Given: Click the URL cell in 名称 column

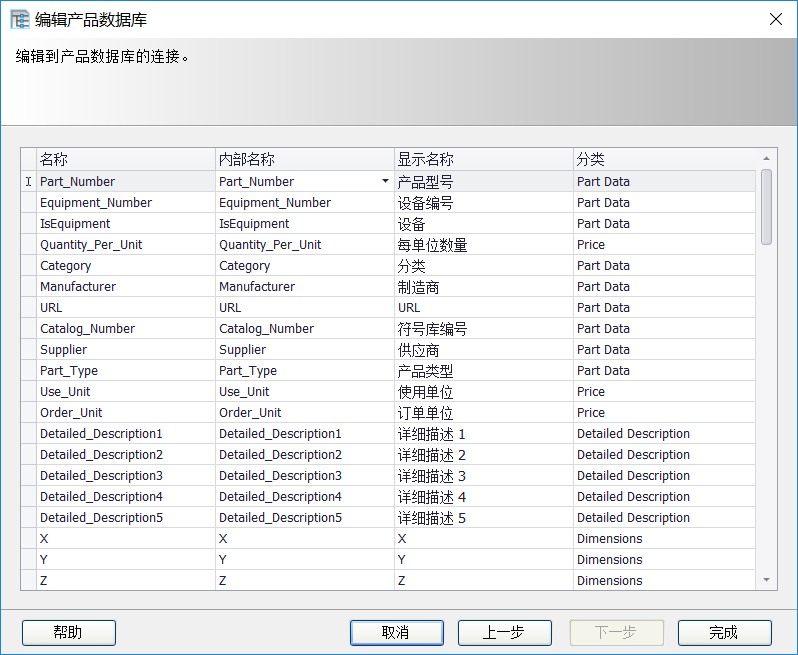Looking at the screenshot, I should coord(126,307).
